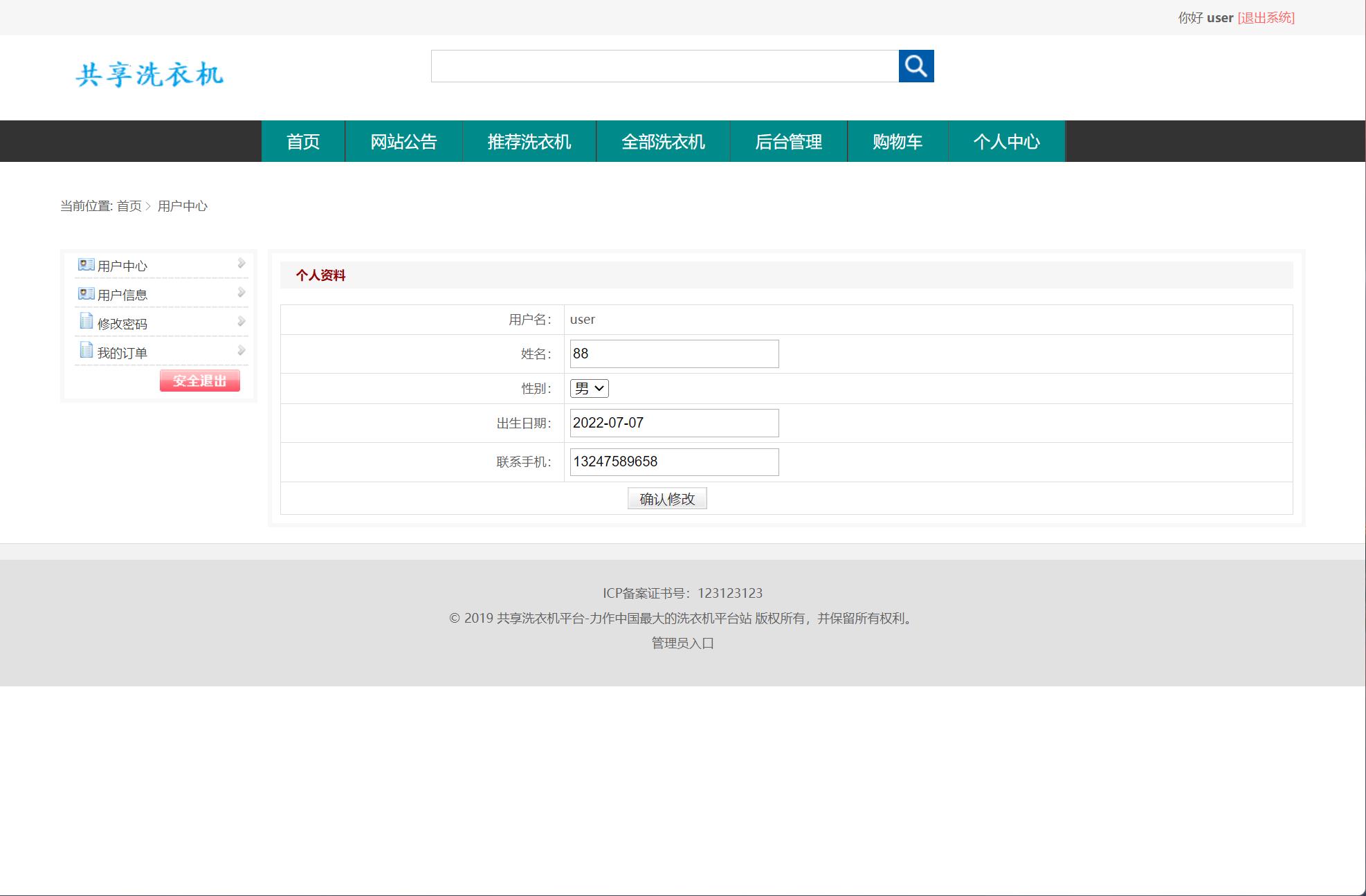Click arrow next to 用户中心 sidebar item
The image size is (1366, 896).
(242, 263)
